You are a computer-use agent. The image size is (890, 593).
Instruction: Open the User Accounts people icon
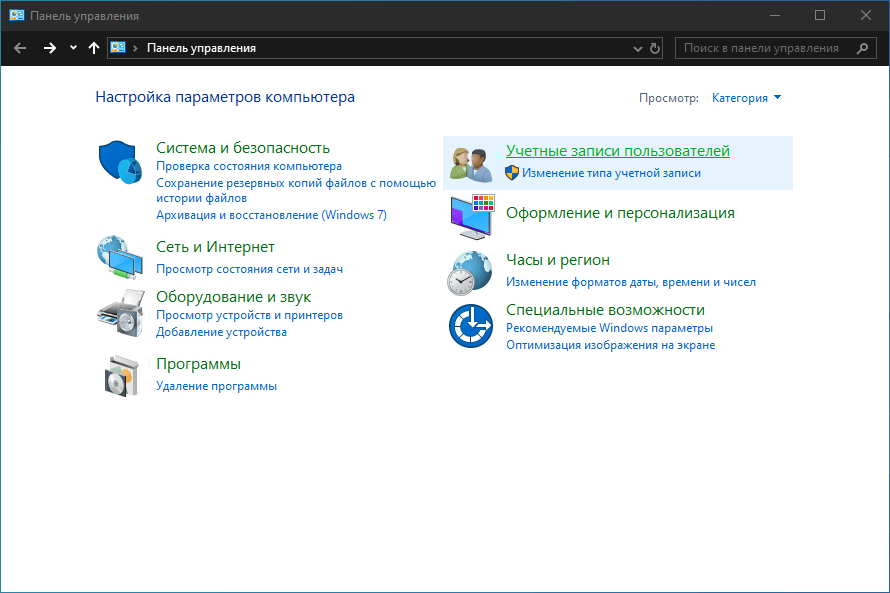471,165
